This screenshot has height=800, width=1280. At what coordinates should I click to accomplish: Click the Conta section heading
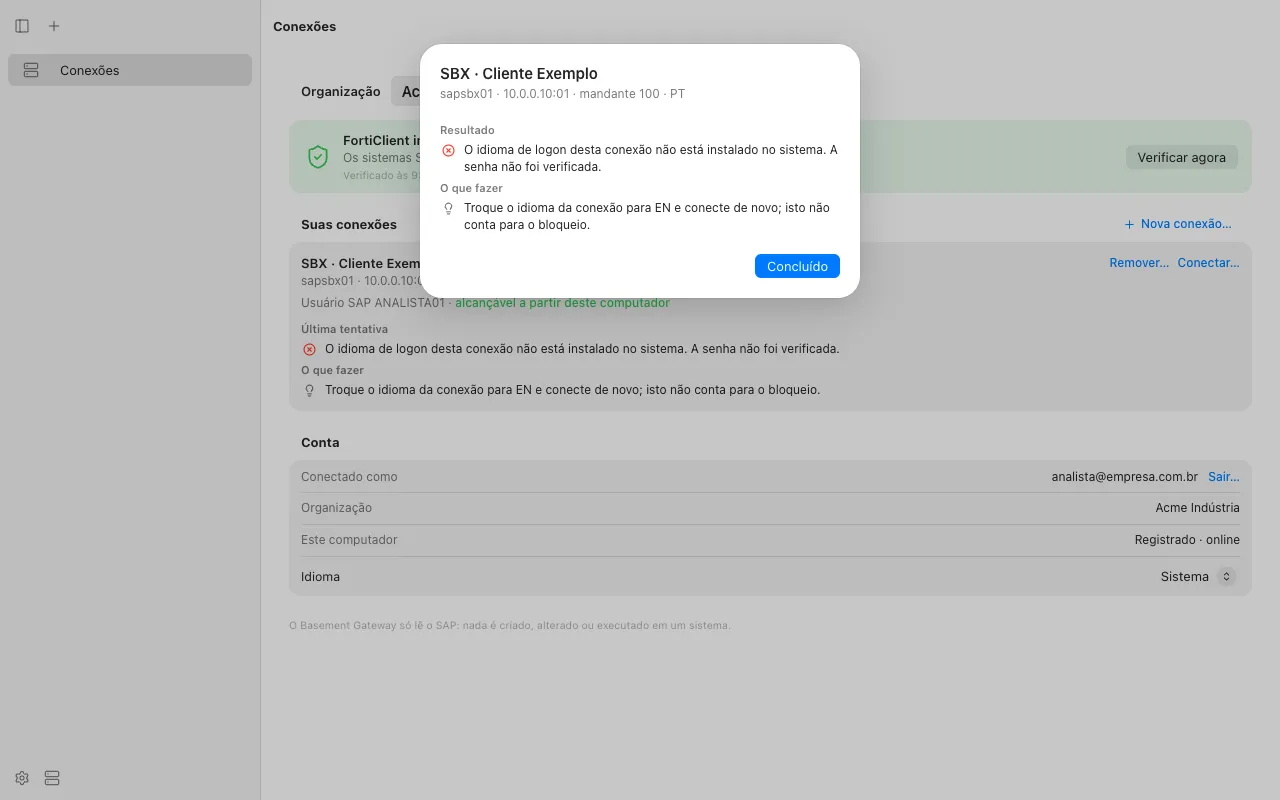(320, 442)
